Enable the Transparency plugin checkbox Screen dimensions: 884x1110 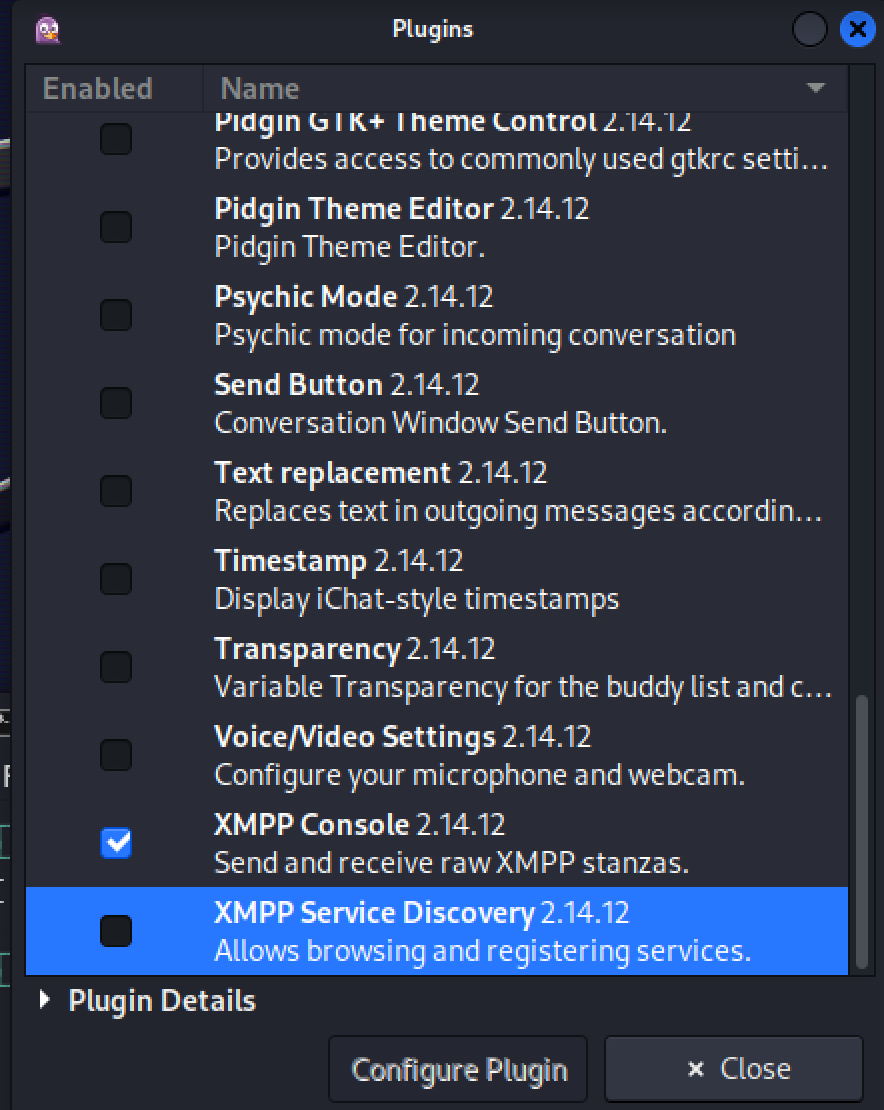click(116, 667)
